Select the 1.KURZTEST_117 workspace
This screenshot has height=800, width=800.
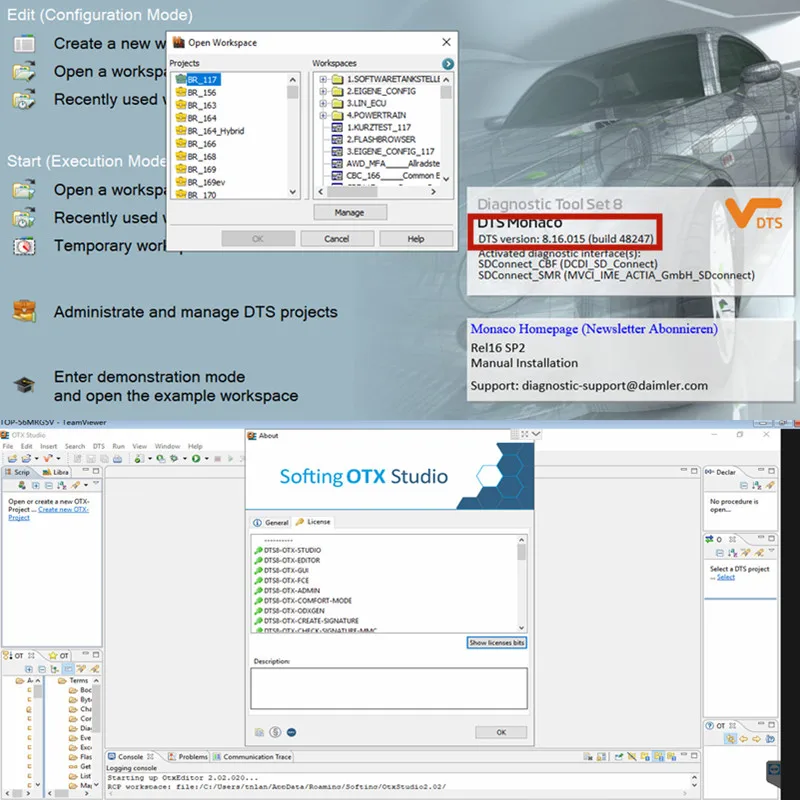[371, 127]
